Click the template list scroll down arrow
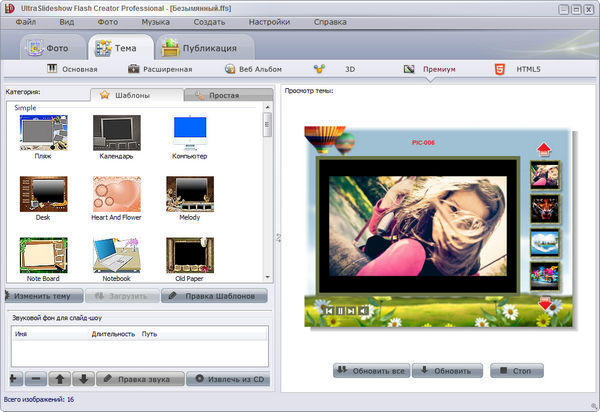600x412 pixels. click(x=267, y=277)
